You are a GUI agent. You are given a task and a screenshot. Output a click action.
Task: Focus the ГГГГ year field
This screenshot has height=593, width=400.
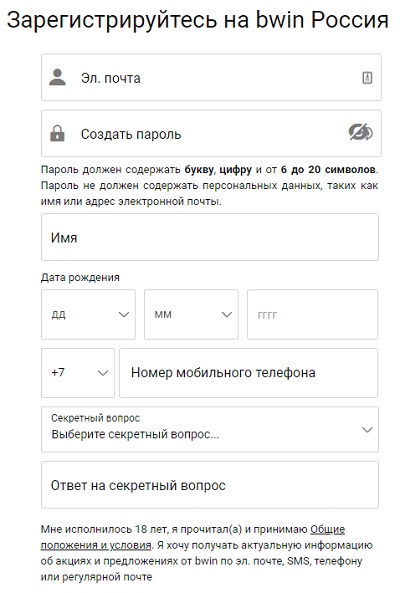click(x=312, y=314)
